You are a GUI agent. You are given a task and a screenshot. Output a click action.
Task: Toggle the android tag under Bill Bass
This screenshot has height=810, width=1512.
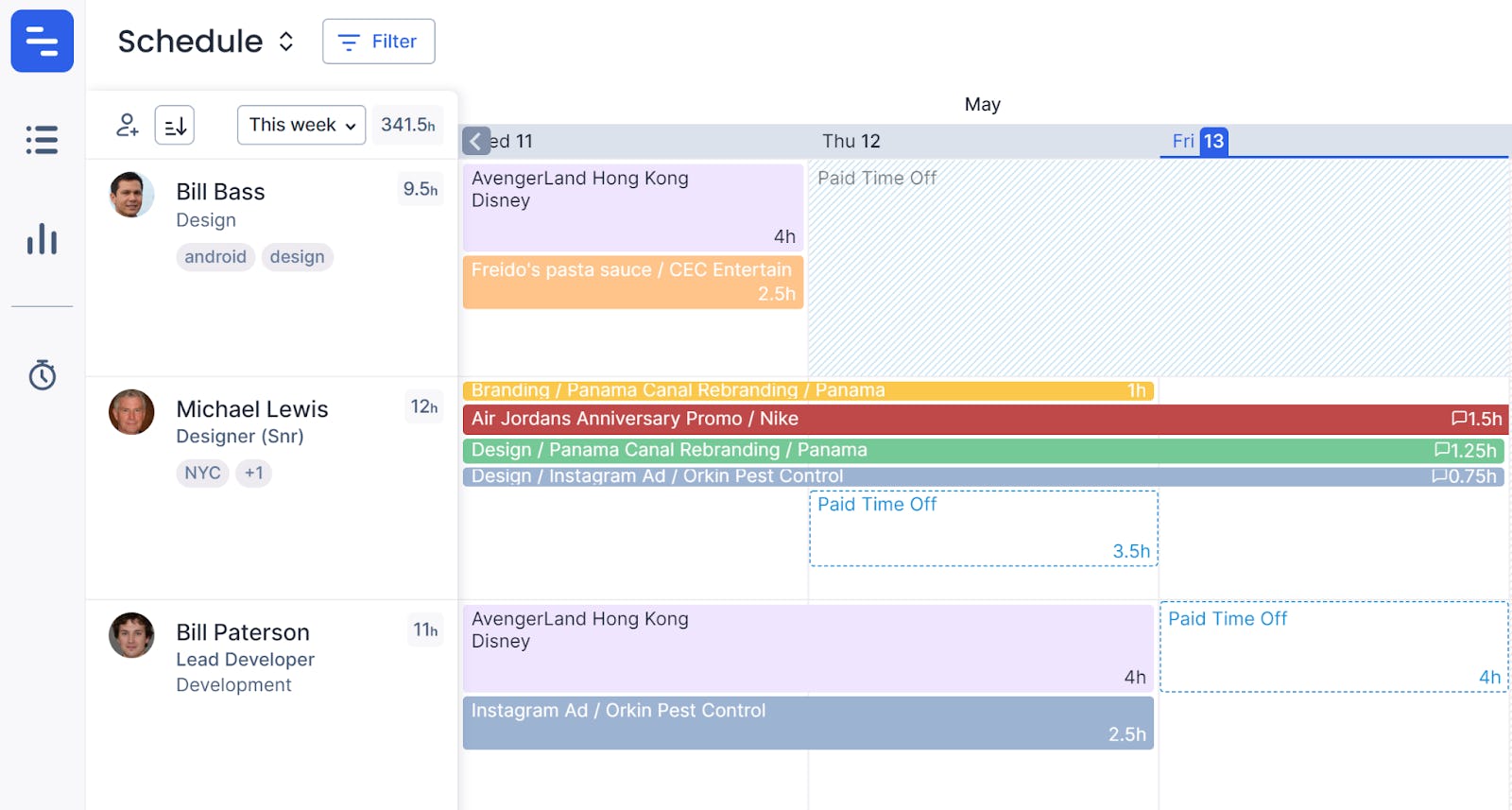(215, 256)
